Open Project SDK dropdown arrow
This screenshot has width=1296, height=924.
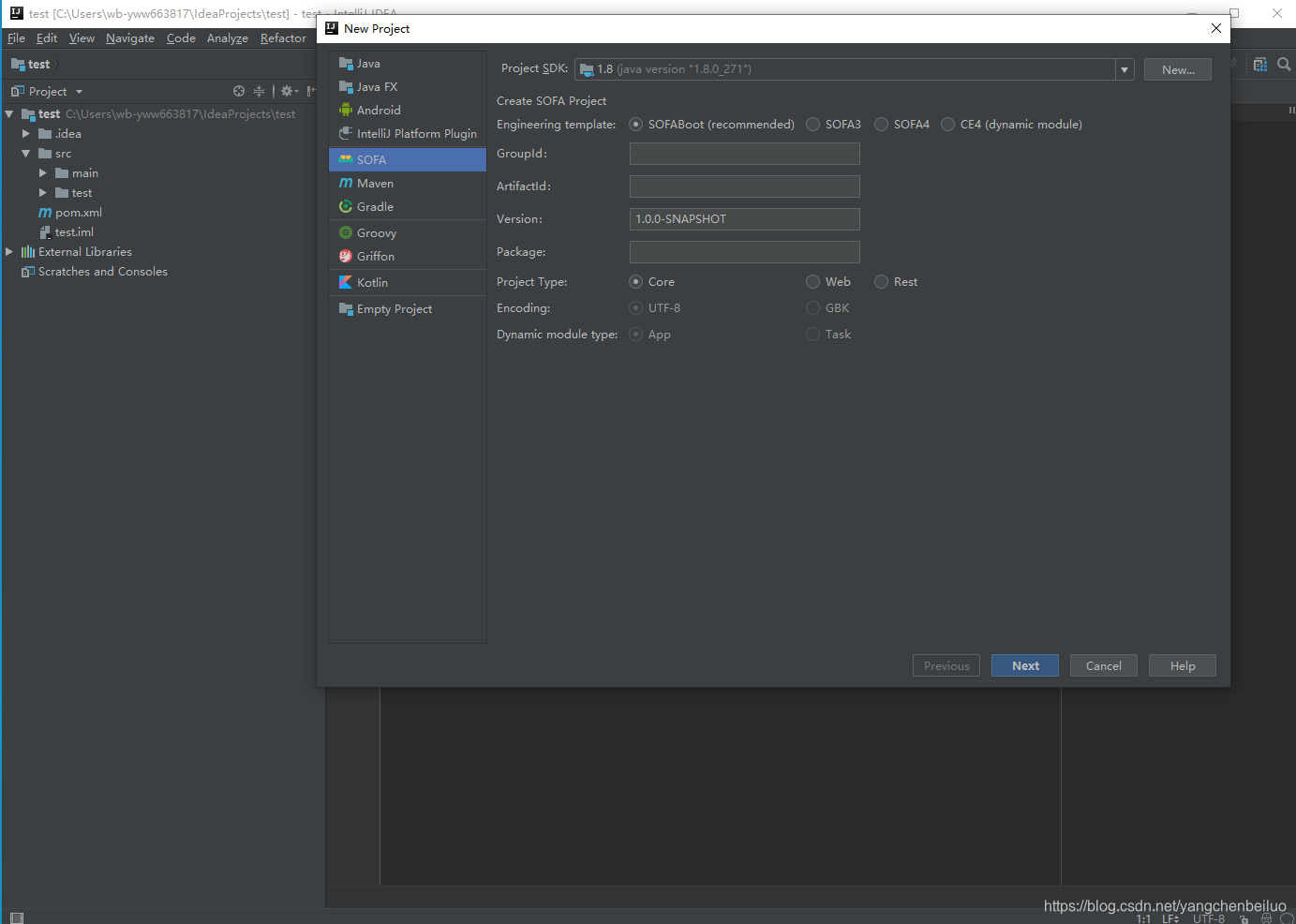click(x=1125, y=69)
